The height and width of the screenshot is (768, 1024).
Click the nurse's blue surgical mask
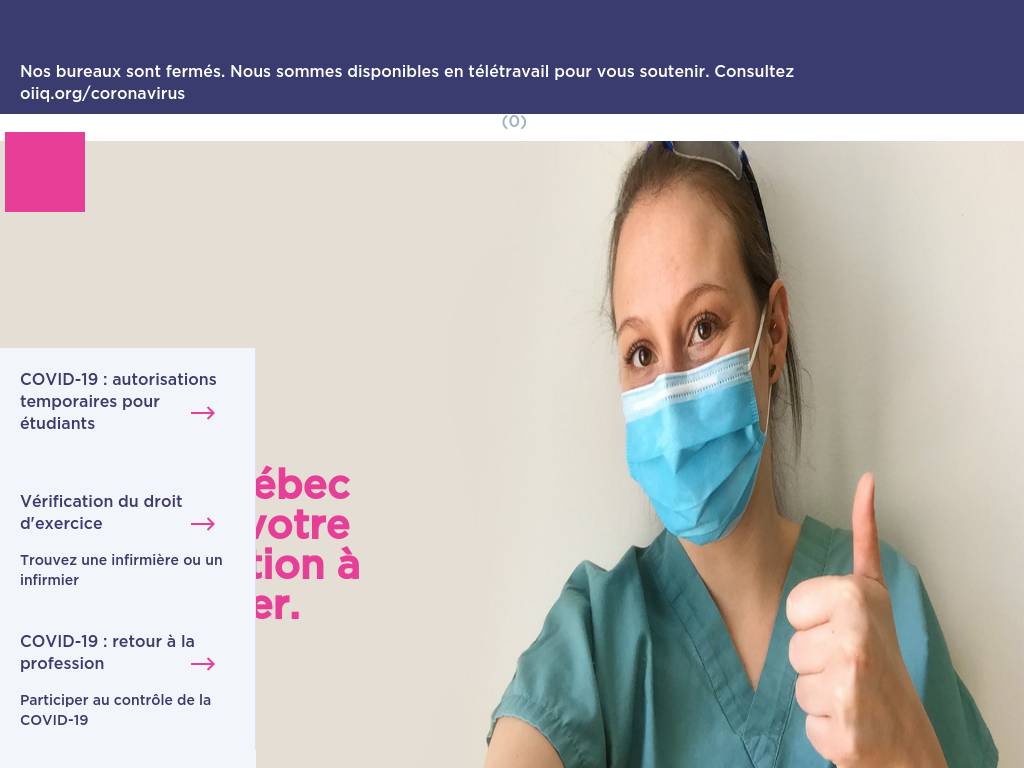tap(694, 444)
